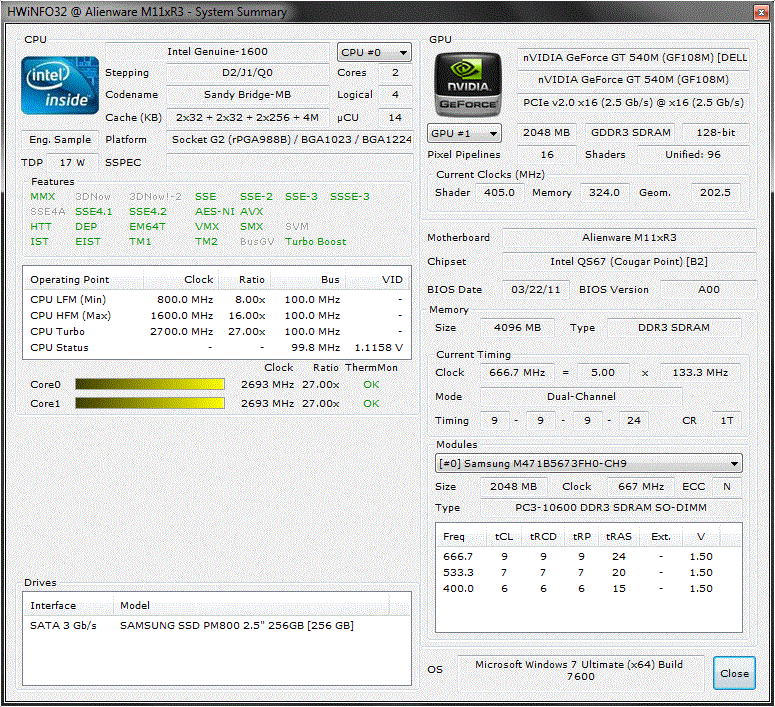Click the Core1 load bar

pos(150,403)
